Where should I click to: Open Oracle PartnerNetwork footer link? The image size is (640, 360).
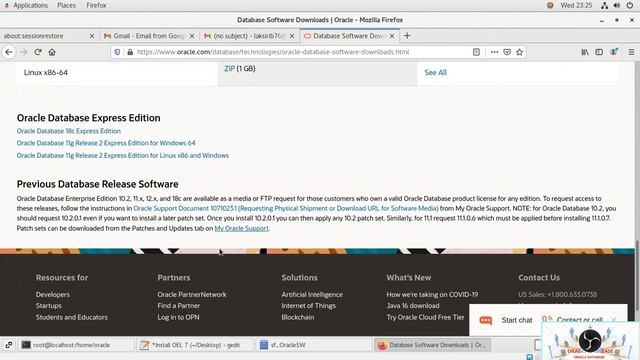[x=192, y=295]
